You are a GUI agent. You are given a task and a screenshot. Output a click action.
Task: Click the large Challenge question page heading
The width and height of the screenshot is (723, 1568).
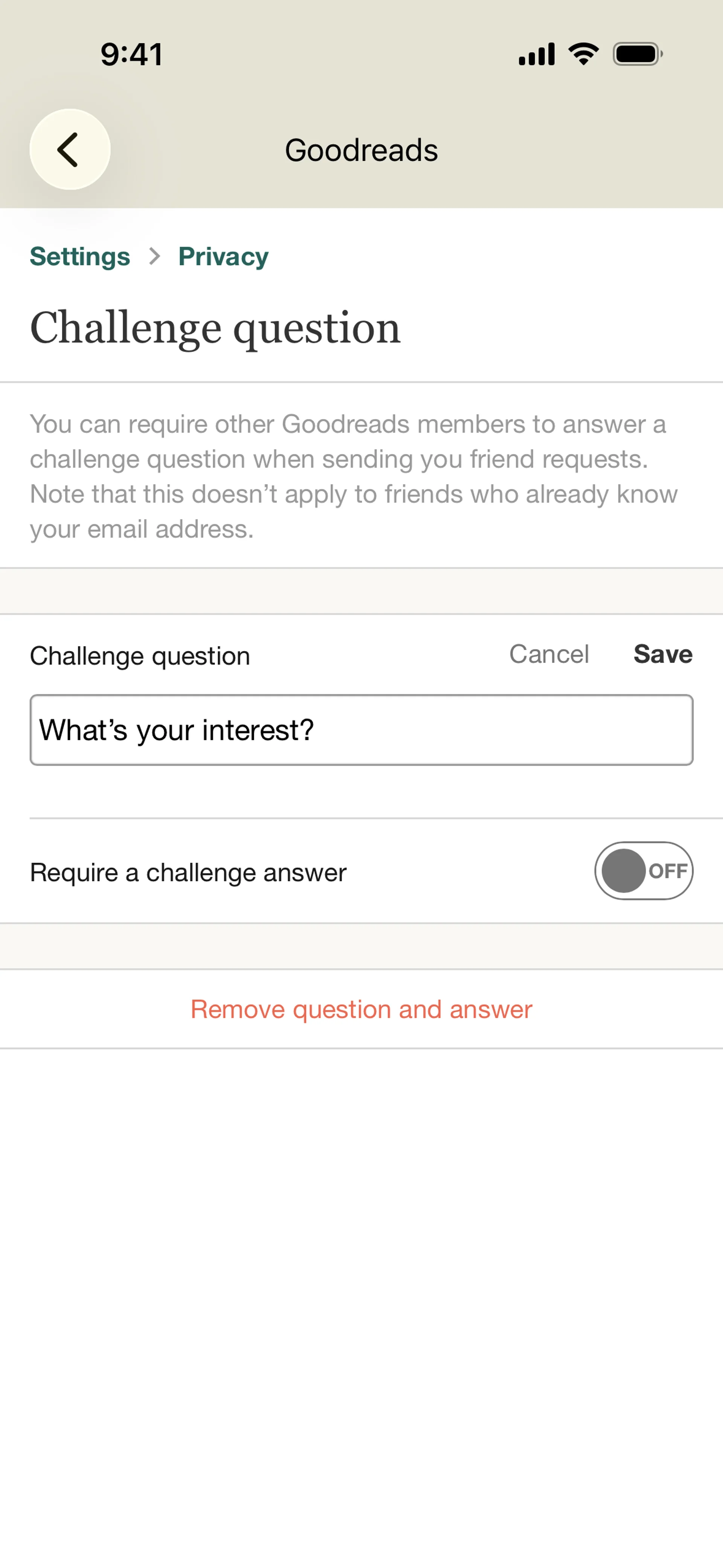pos(215,327)
